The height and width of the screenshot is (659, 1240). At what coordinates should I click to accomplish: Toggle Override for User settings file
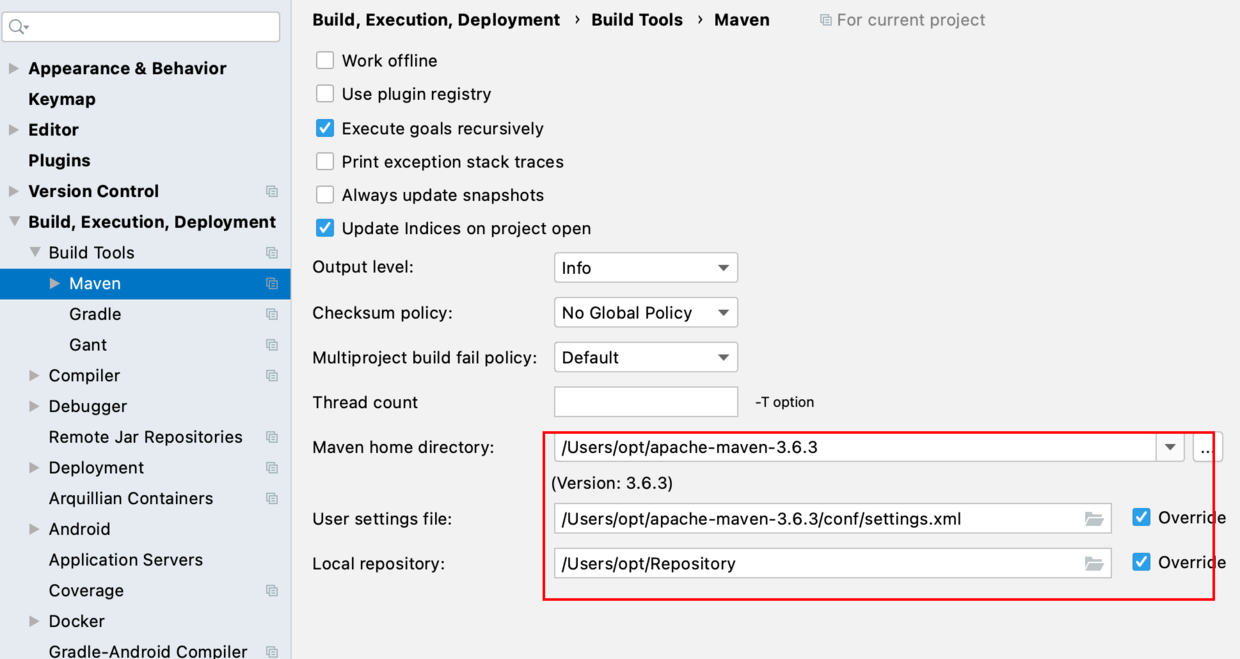1141,517
